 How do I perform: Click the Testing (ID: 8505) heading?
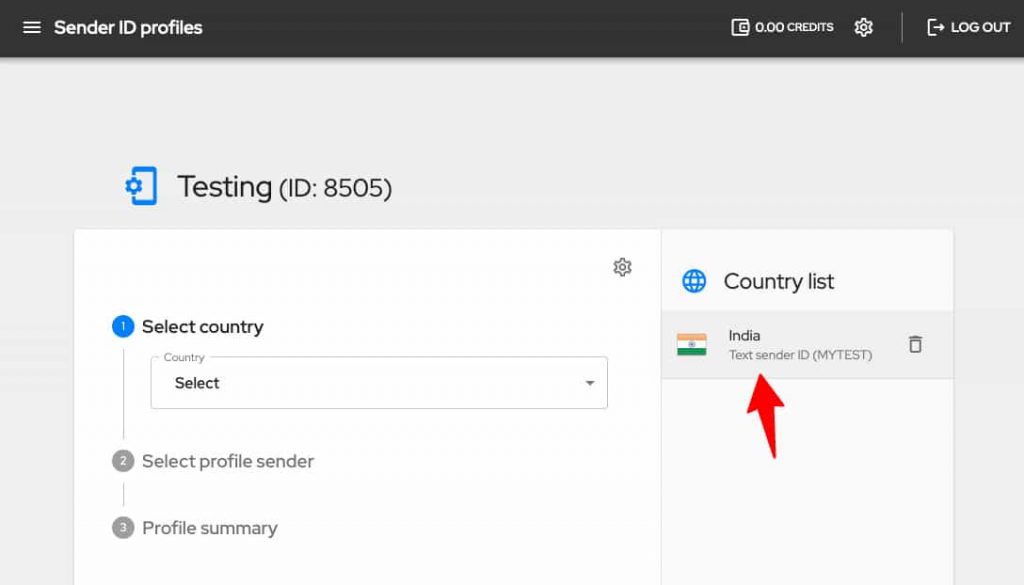pos(284,187)
